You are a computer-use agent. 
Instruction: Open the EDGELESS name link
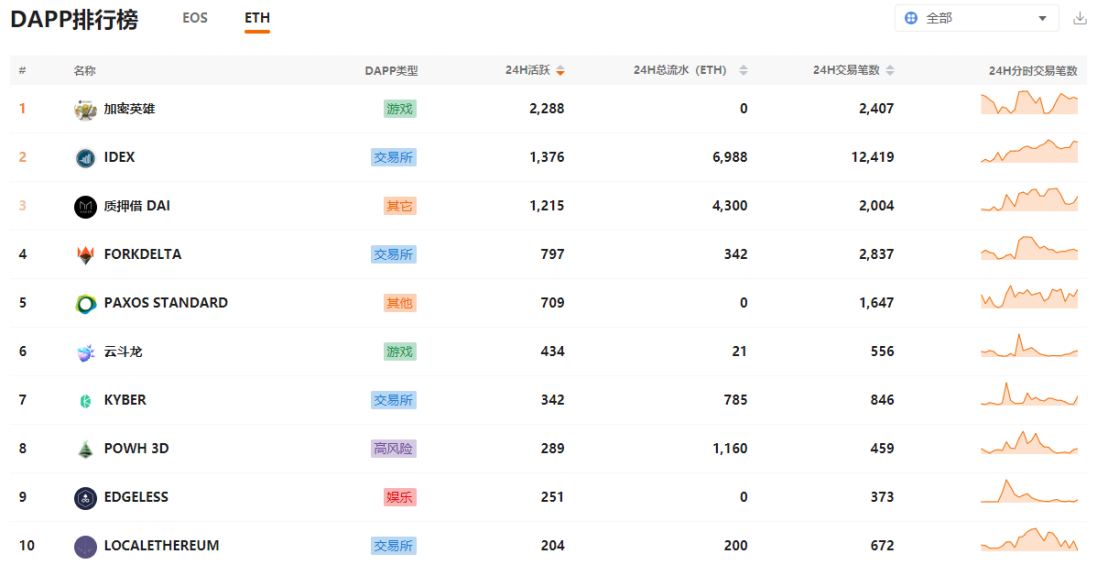(137, 497)
